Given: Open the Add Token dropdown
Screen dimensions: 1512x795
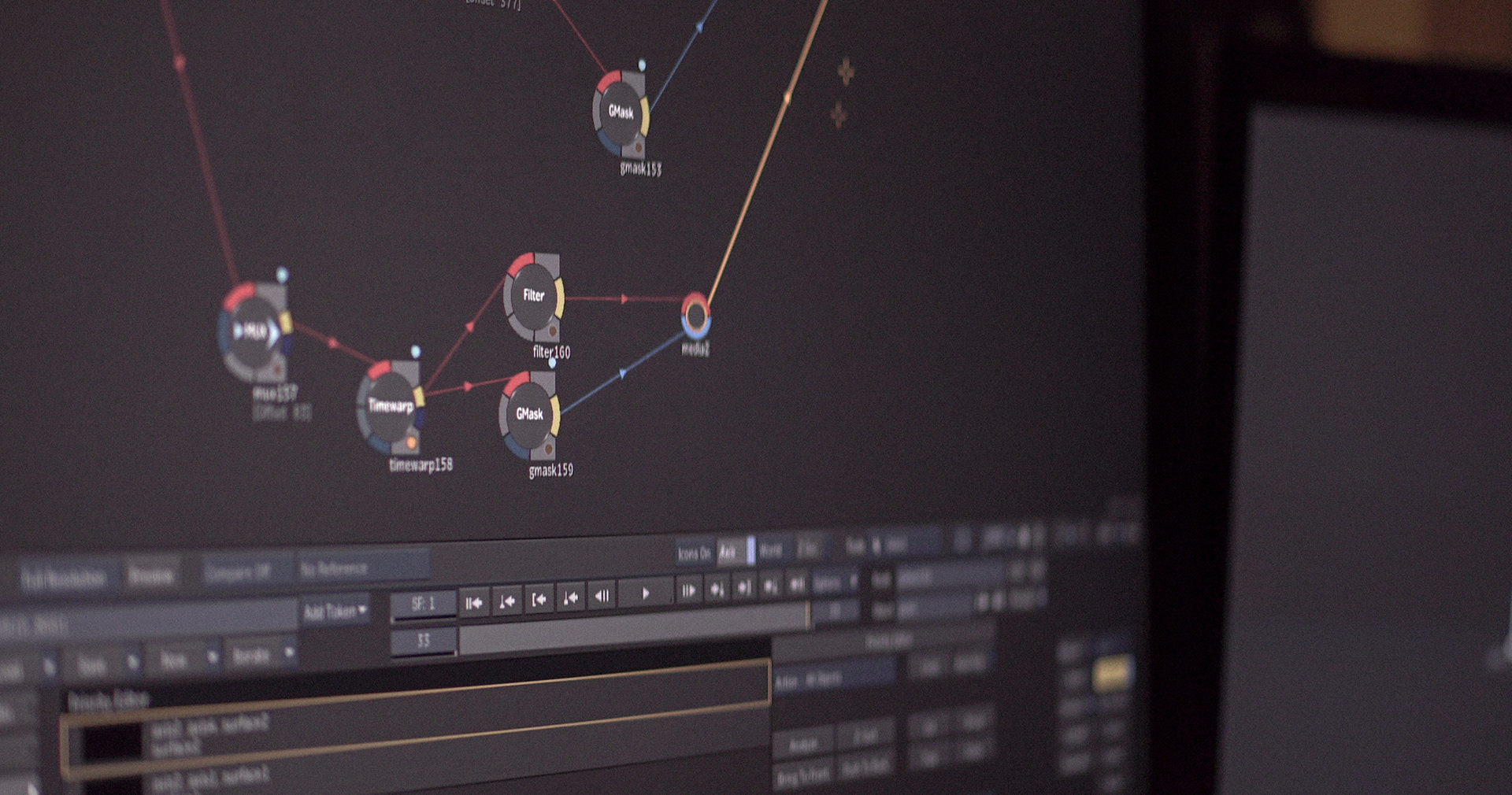Looking at the screenshot, I should [x=335, y=612].
